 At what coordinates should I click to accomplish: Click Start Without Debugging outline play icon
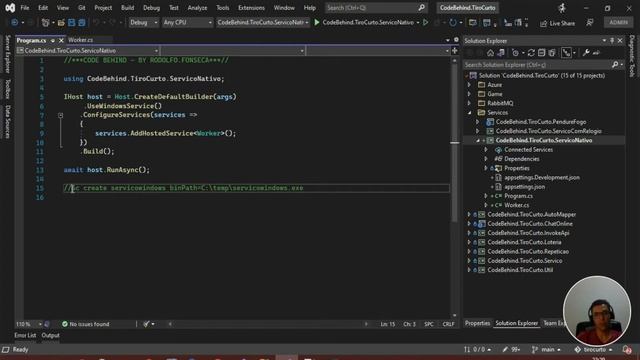tap(425, 22)
